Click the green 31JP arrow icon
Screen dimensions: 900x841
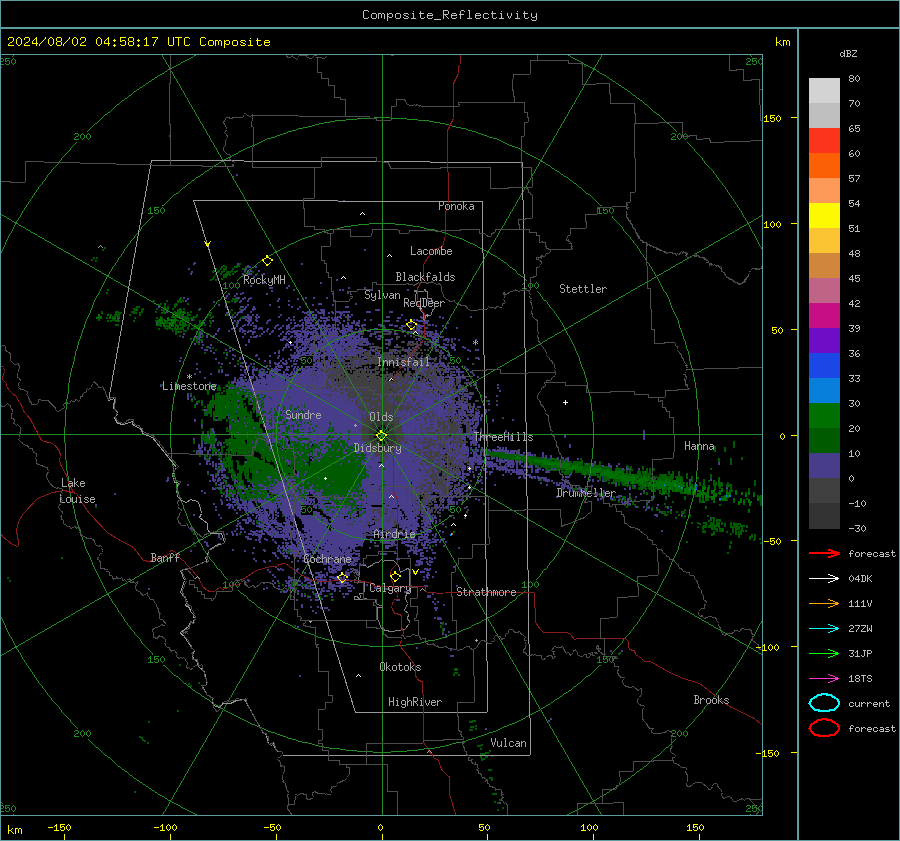pos(824,653)
